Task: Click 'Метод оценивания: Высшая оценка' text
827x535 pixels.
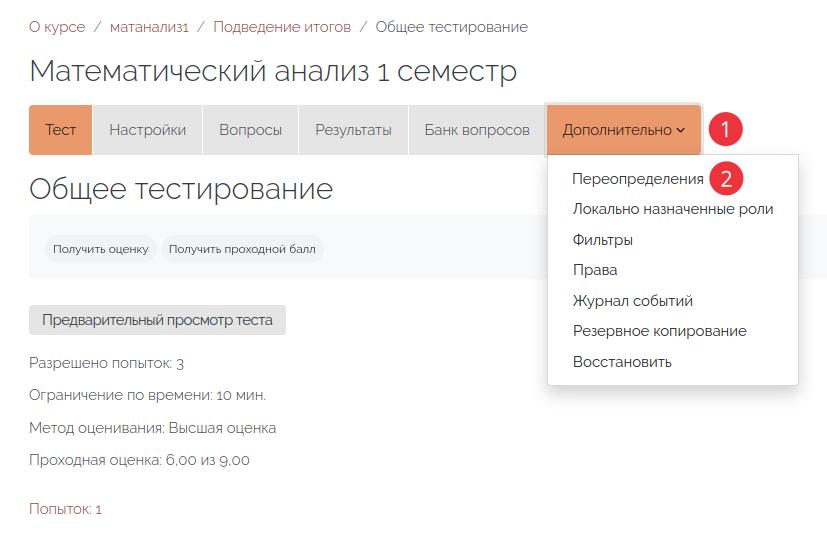Action: pos(152,428)
